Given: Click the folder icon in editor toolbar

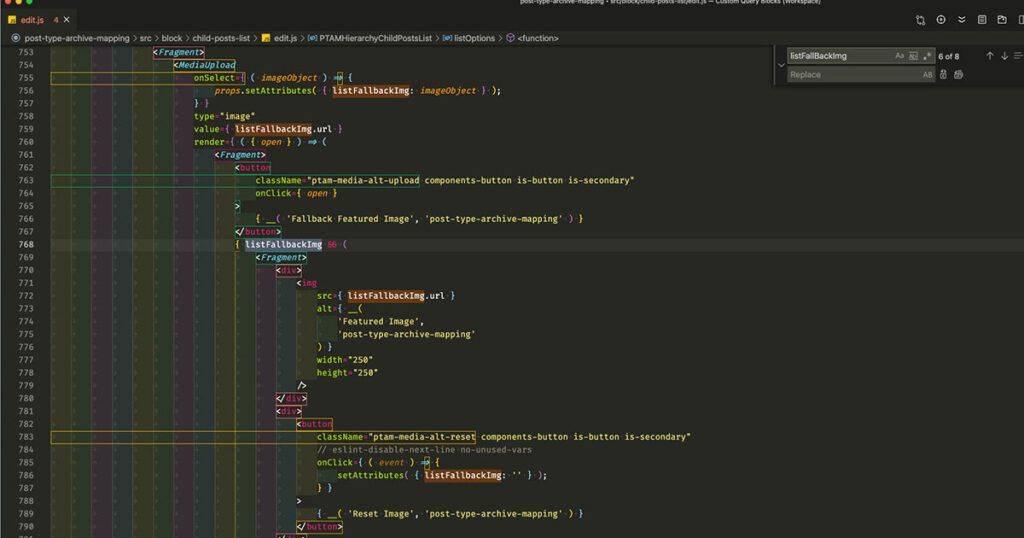Looking at the screenshot, I should point(1002,20).
